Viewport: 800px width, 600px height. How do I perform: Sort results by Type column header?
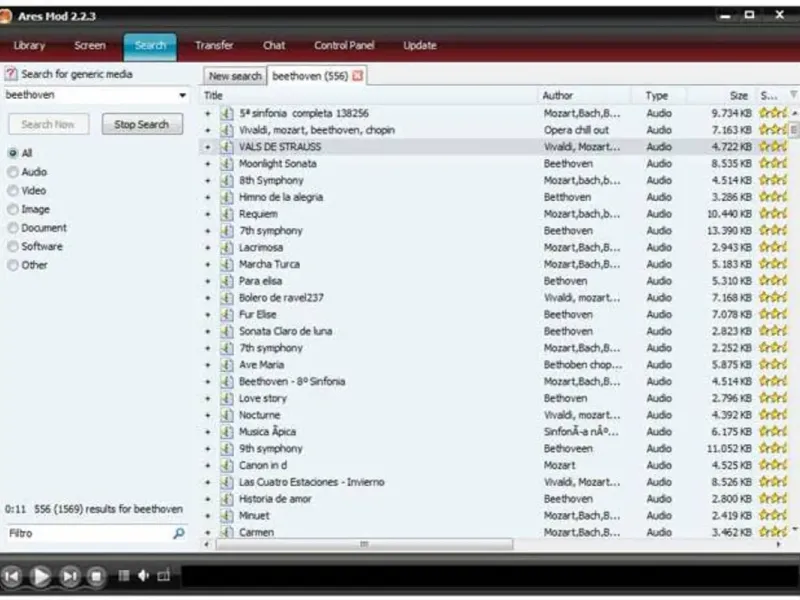tap(659, 95)
